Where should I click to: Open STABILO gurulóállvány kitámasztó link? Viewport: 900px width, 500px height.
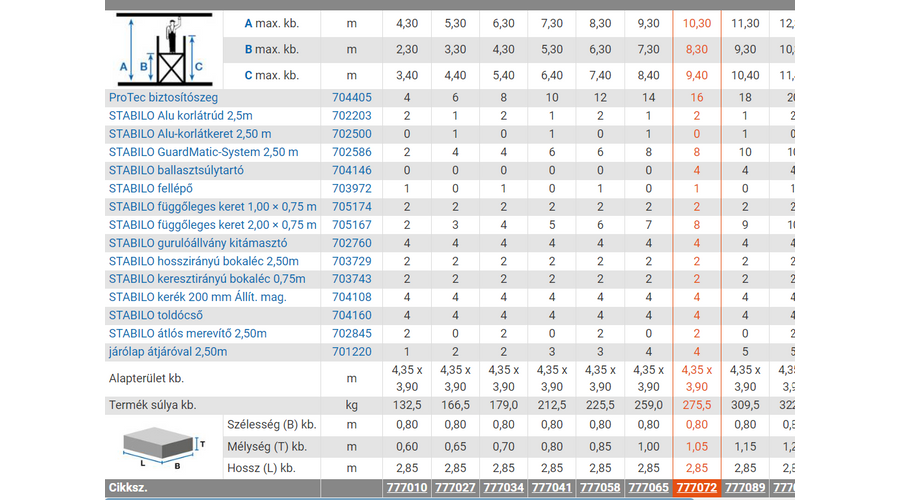[x=198, y=243]
